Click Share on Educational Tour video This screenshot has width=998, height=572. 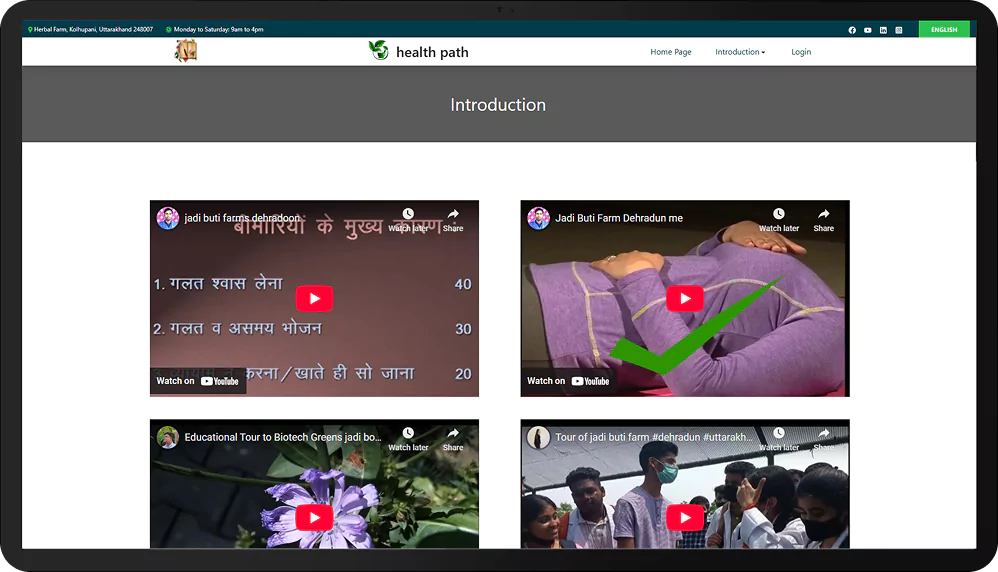click(453, 440)
